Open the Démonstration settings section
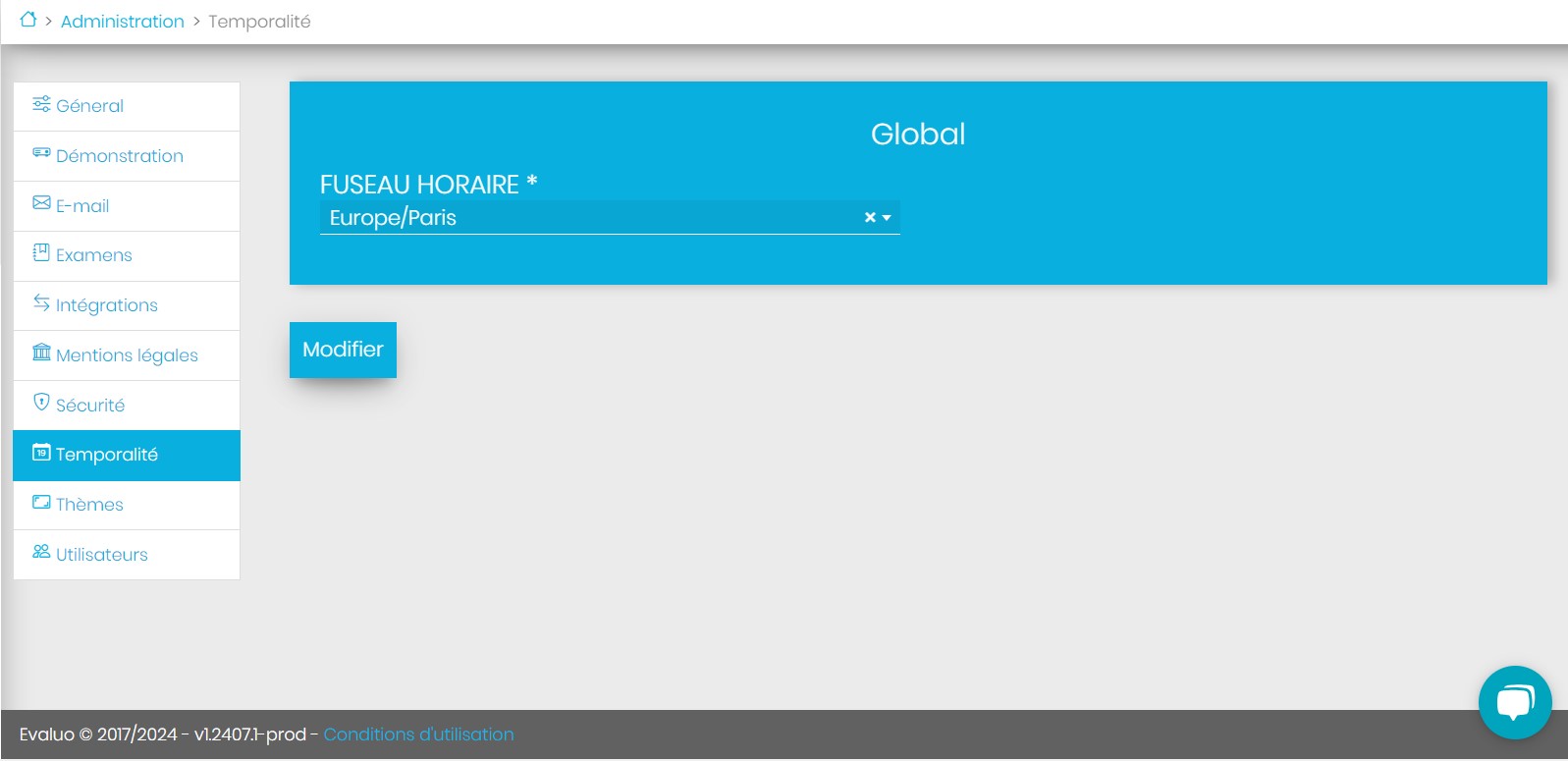The width and height of the screenshot is (1568, 761). (119, 156)
